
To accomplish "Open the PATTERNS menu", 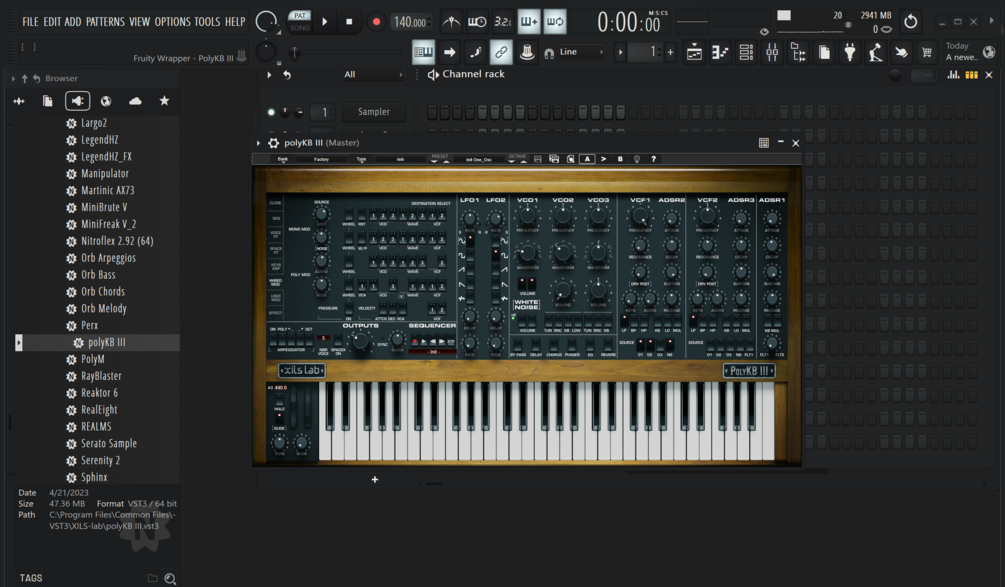I will [105, 22].
